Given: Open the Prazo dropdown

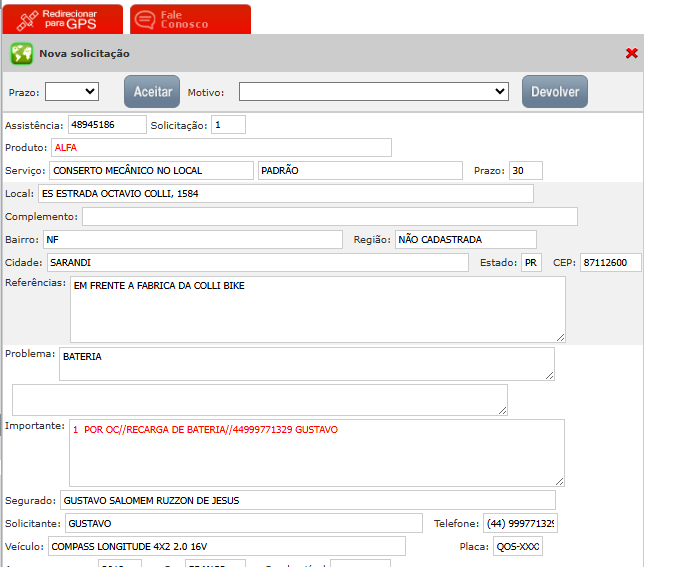Looking at the screenshot, I should click(72, 92).
